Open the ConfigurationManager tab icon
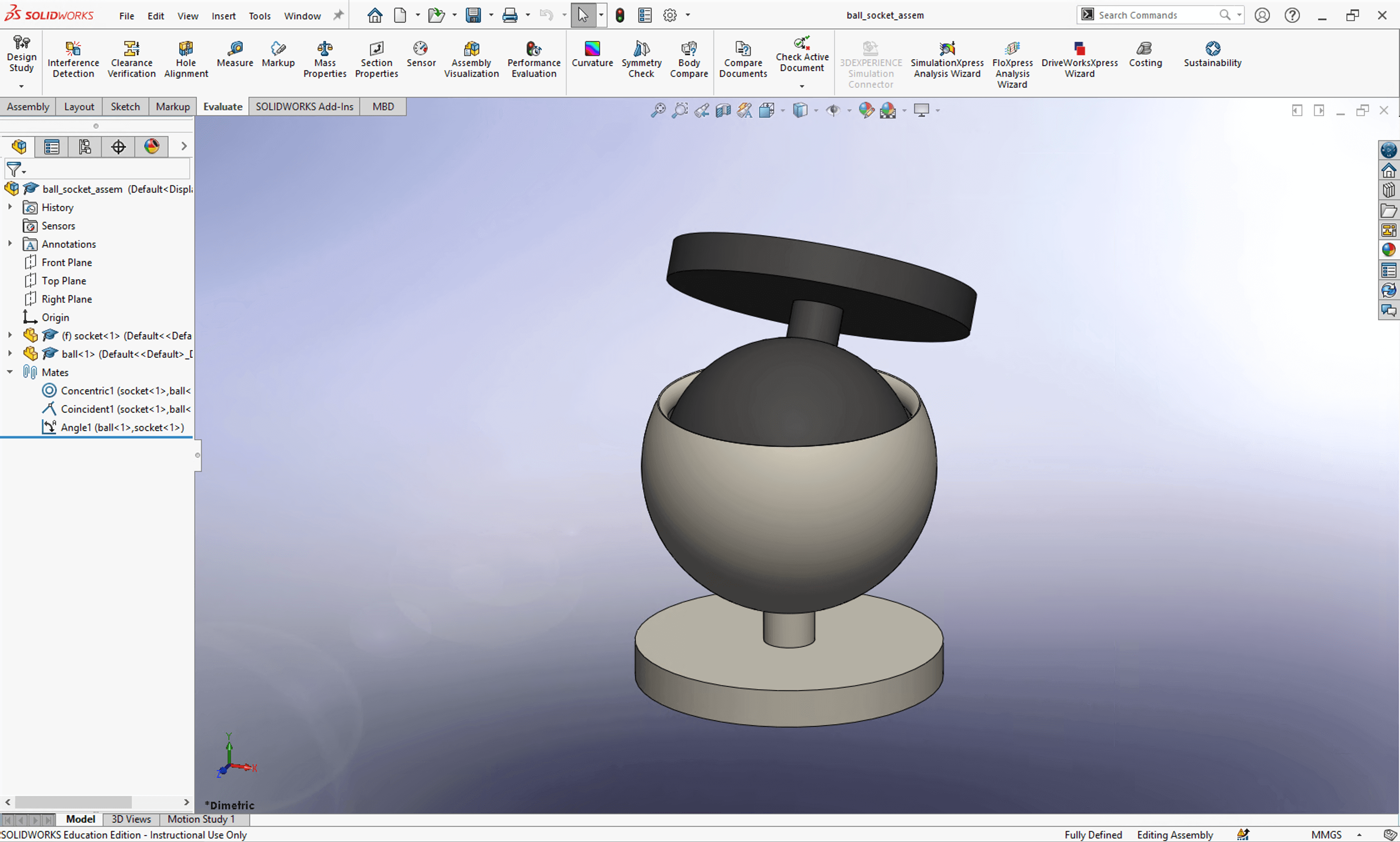Image resolution: width=1400 pixels, height=842 pixels. point(85,147)
